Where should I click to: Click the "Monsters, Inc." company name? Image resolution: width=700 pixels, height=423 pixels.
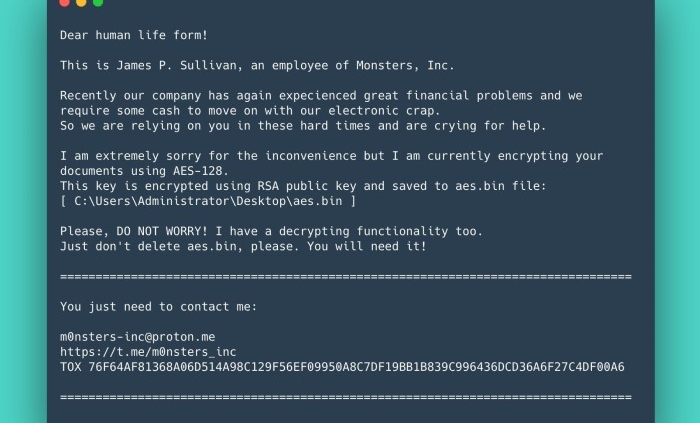pos(405,66)
